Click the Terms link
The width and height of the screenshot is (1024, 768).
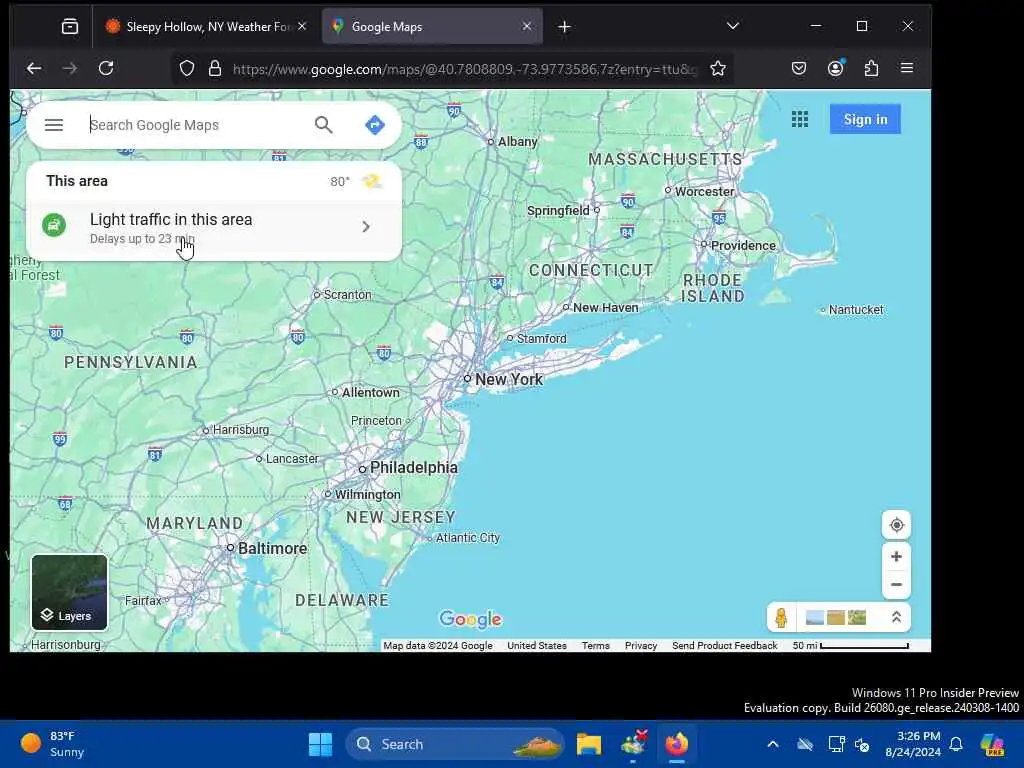(595, 645)
